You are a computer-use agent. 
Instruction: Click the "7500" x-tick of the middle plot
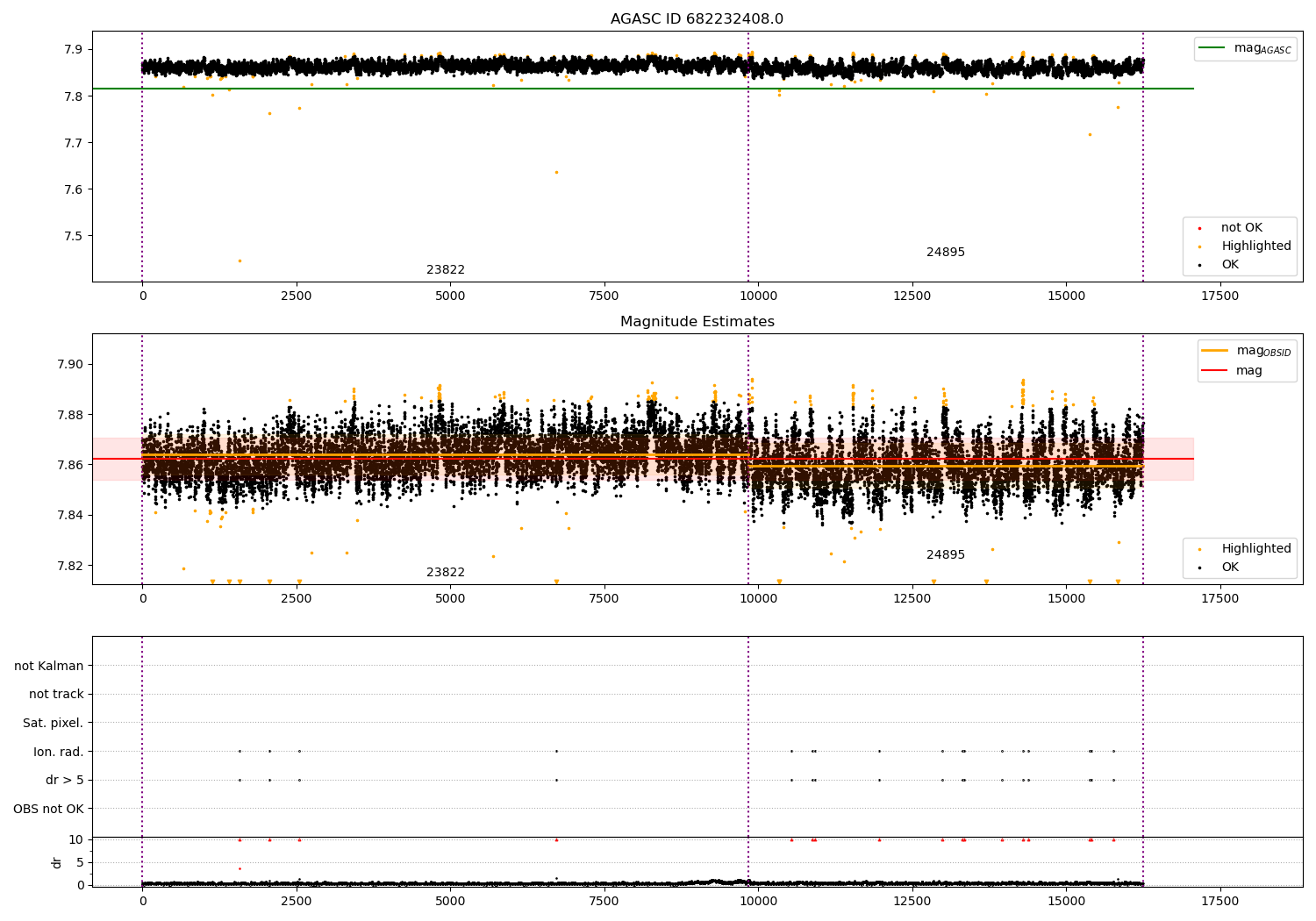[604, 599]
